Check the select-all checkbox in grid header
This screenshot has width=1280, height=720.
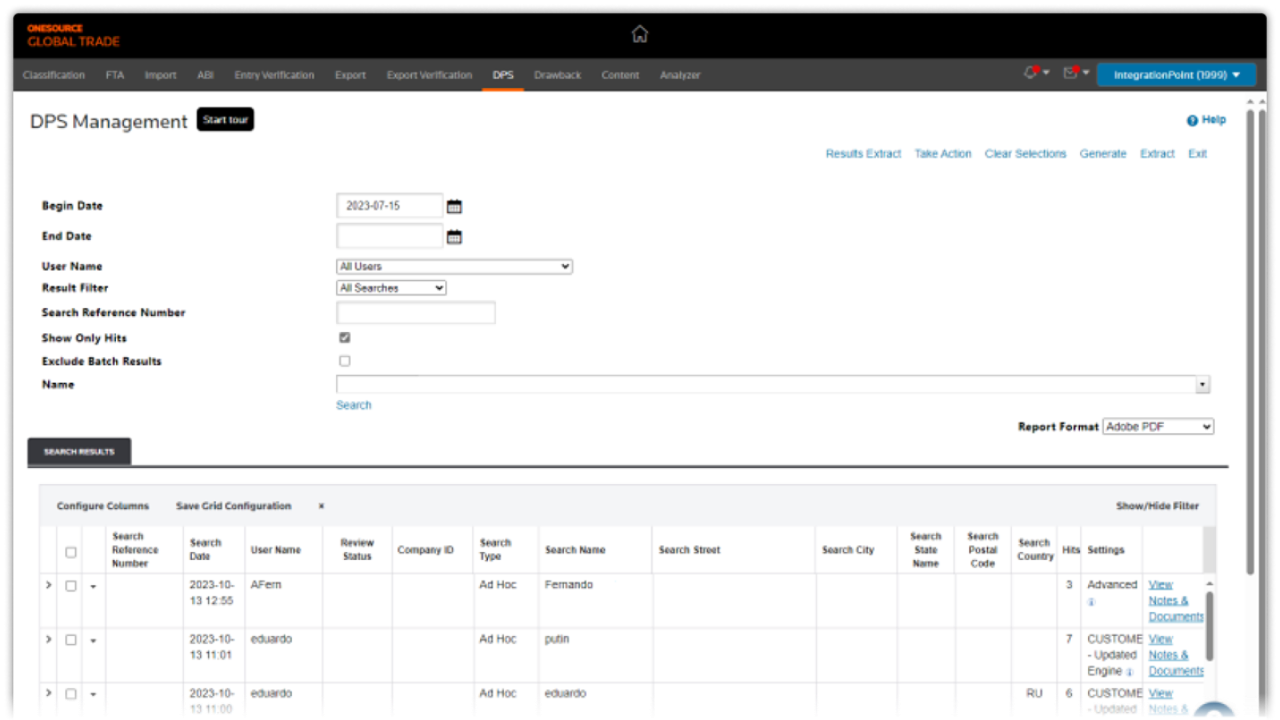click(x=71, y=552)
